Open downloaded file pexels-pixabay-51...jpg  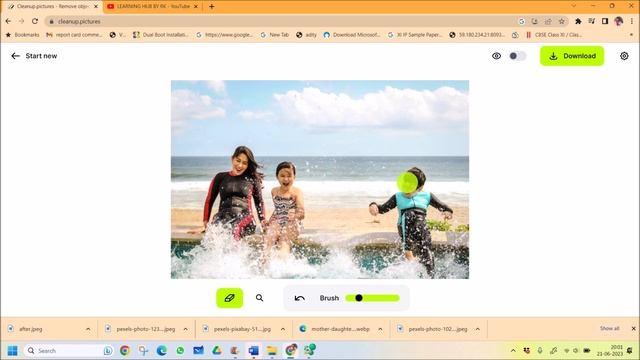click(242, 329)
